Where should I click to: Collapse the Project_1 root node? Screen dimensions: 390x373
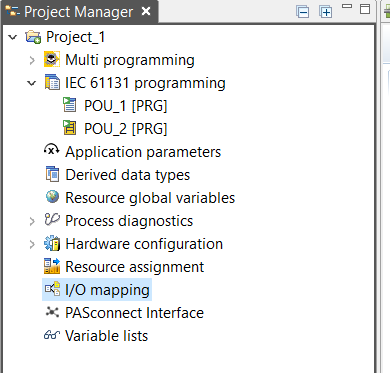coord(13,37)
